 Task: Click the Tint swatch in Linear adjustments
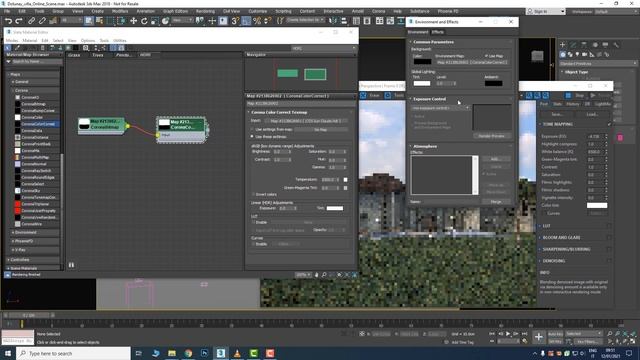pos(335,208)
